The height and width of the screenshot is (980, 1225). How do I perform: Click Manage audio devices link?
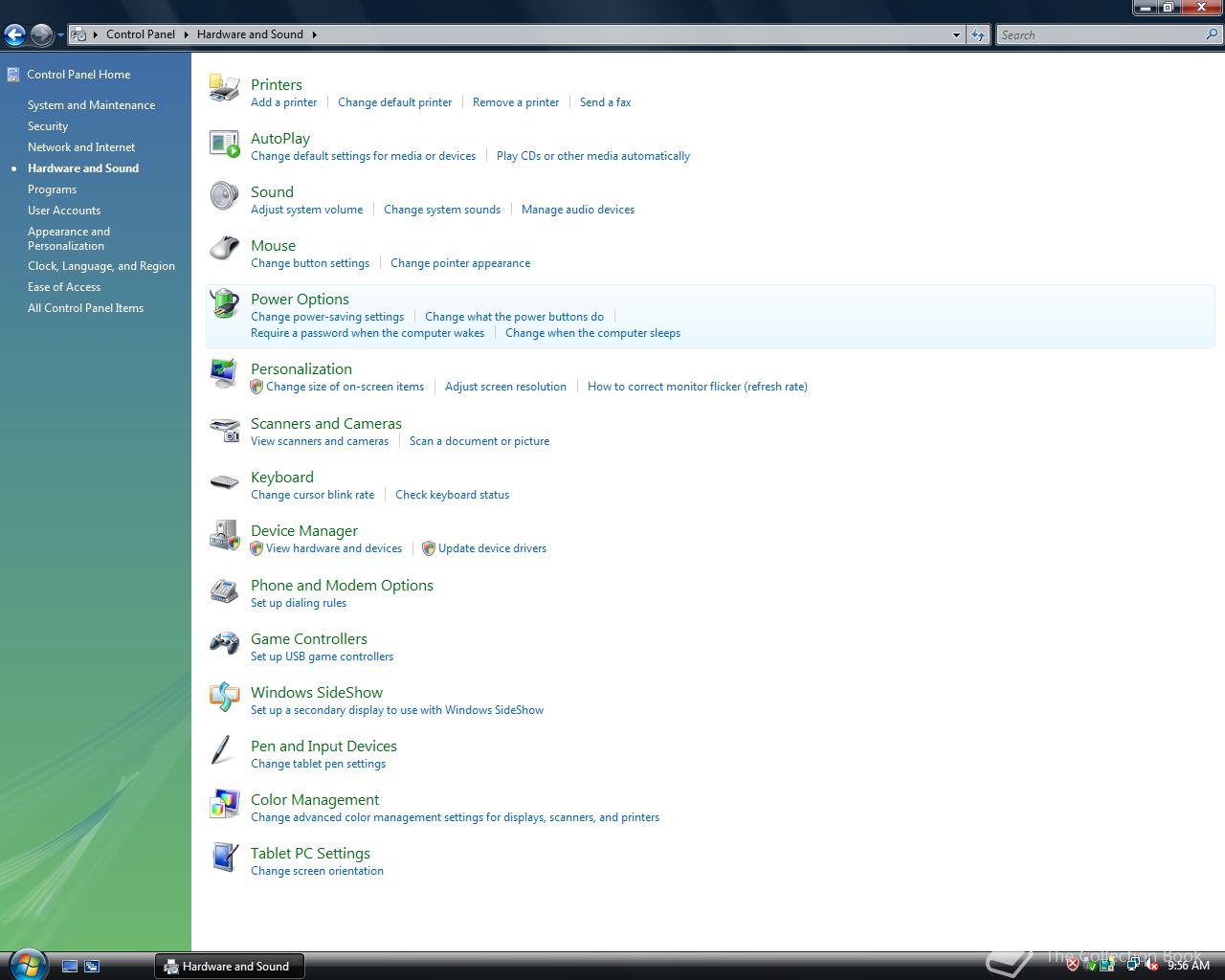tap(578, 210)
